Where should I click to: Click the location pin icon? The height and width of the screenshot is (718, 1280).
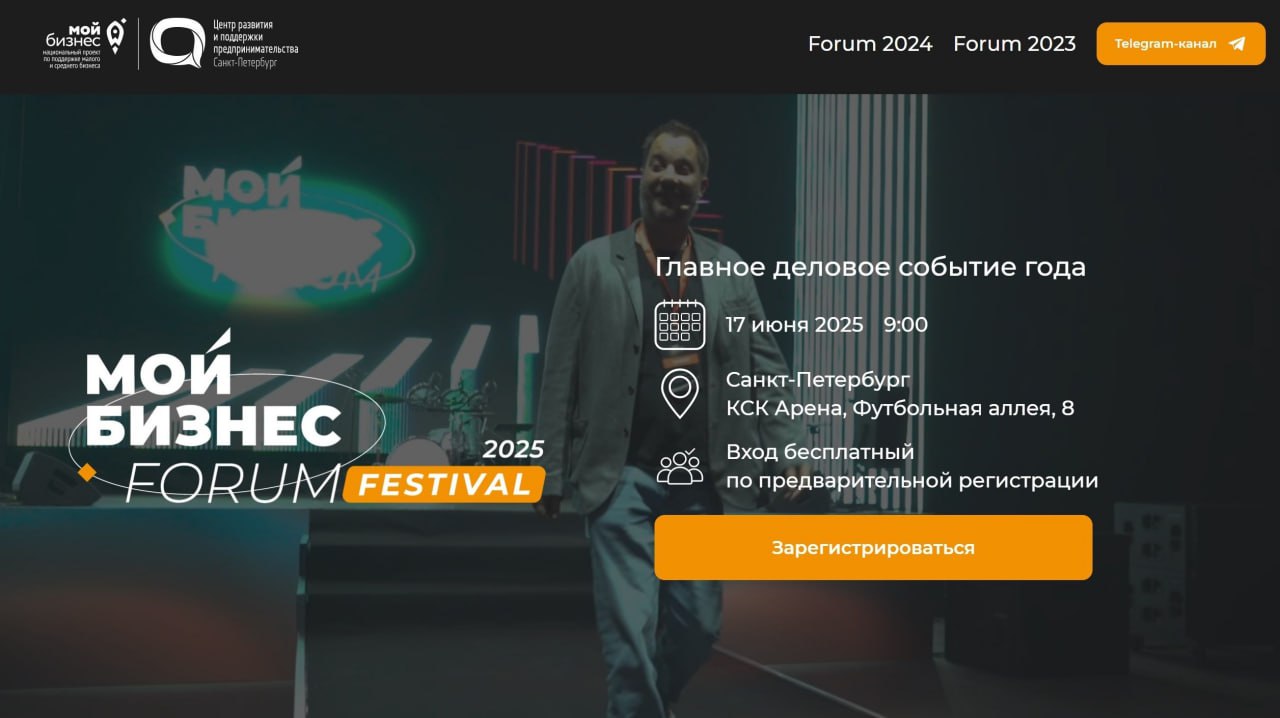coord(680,394)
